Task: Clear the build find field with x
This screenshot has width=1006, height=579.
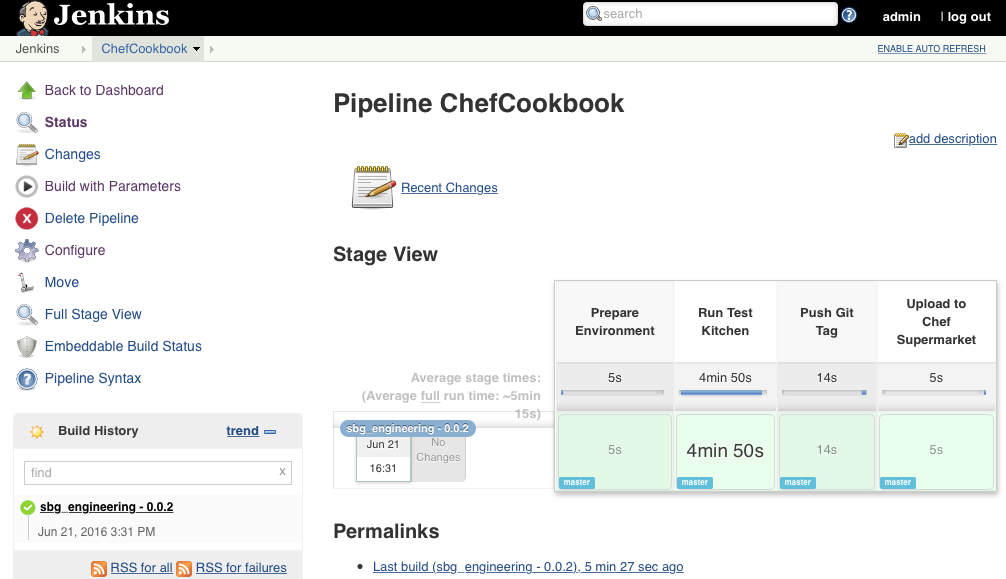Action: pyautogui.click(x=282, y=471)
